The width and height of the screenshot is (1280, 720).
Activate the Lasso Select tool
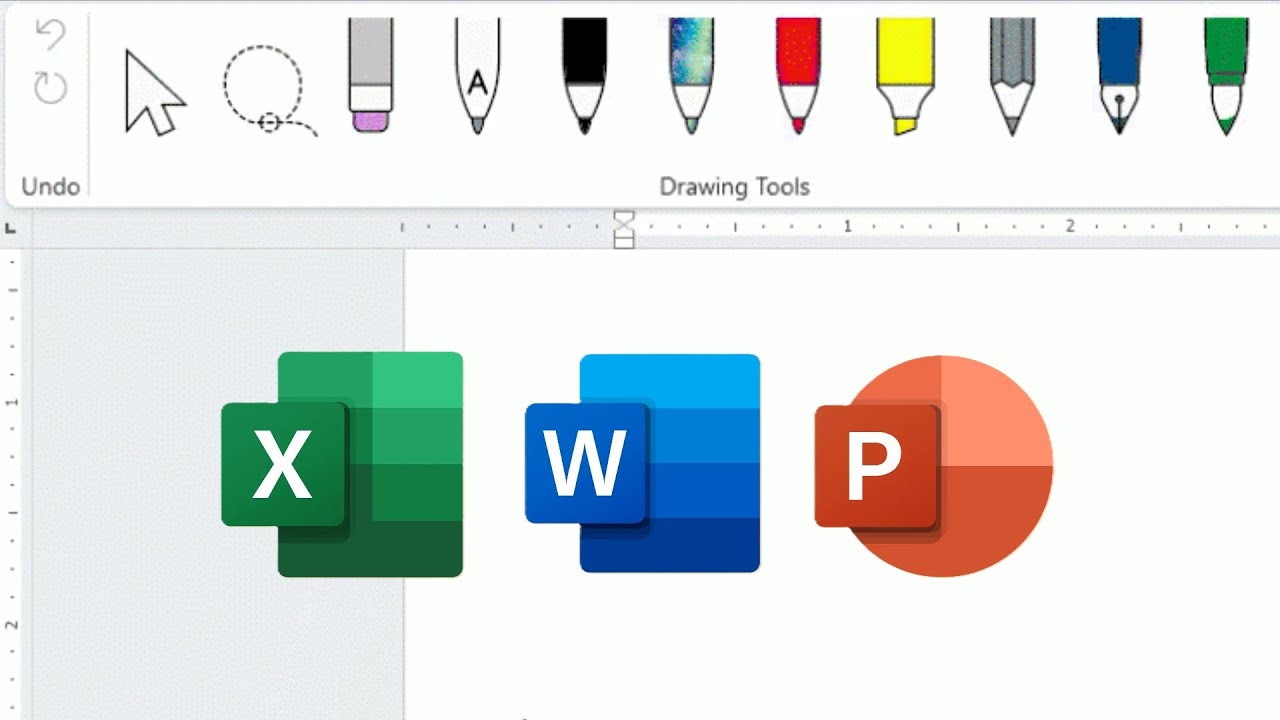pyautogui.click(x=268, y=90)
